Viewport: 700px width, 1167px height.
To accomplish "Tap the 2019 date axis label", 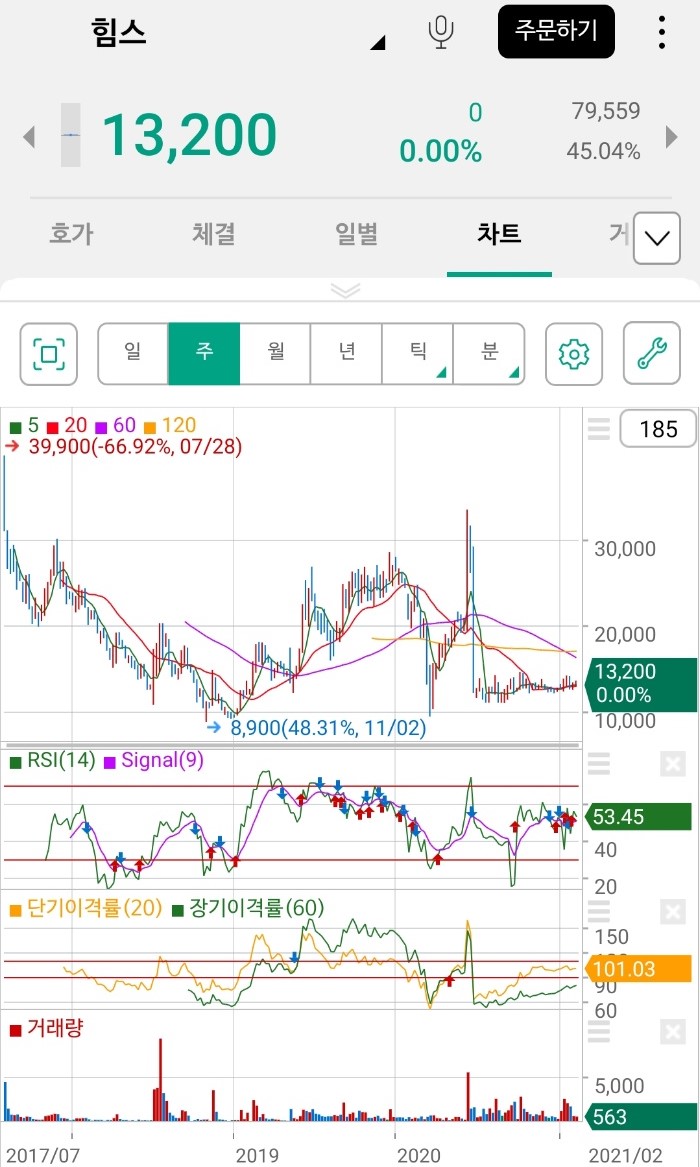I will 257,1154.
